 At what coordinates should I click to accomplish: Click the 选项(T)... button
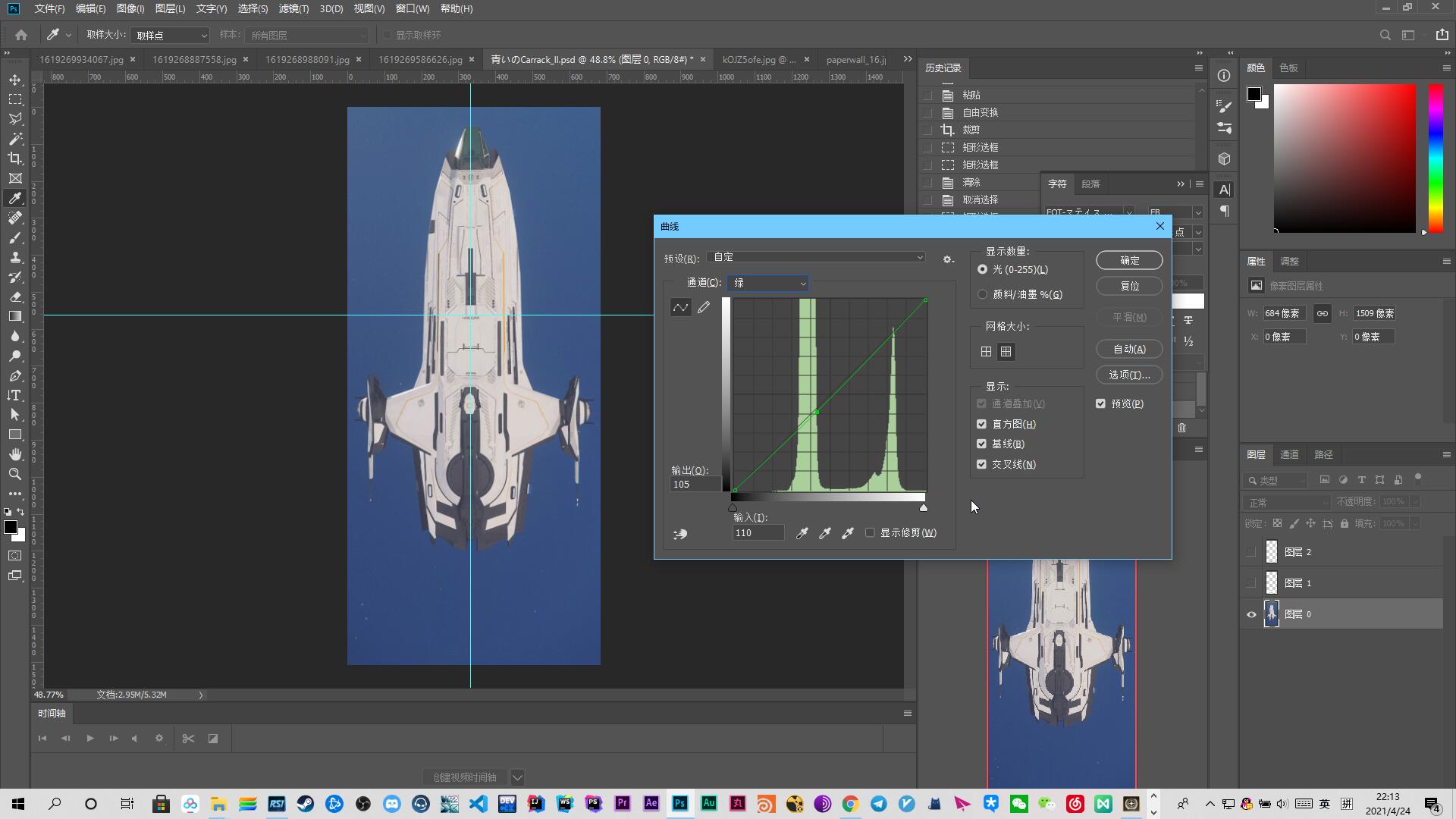(x=1129, y=375)
